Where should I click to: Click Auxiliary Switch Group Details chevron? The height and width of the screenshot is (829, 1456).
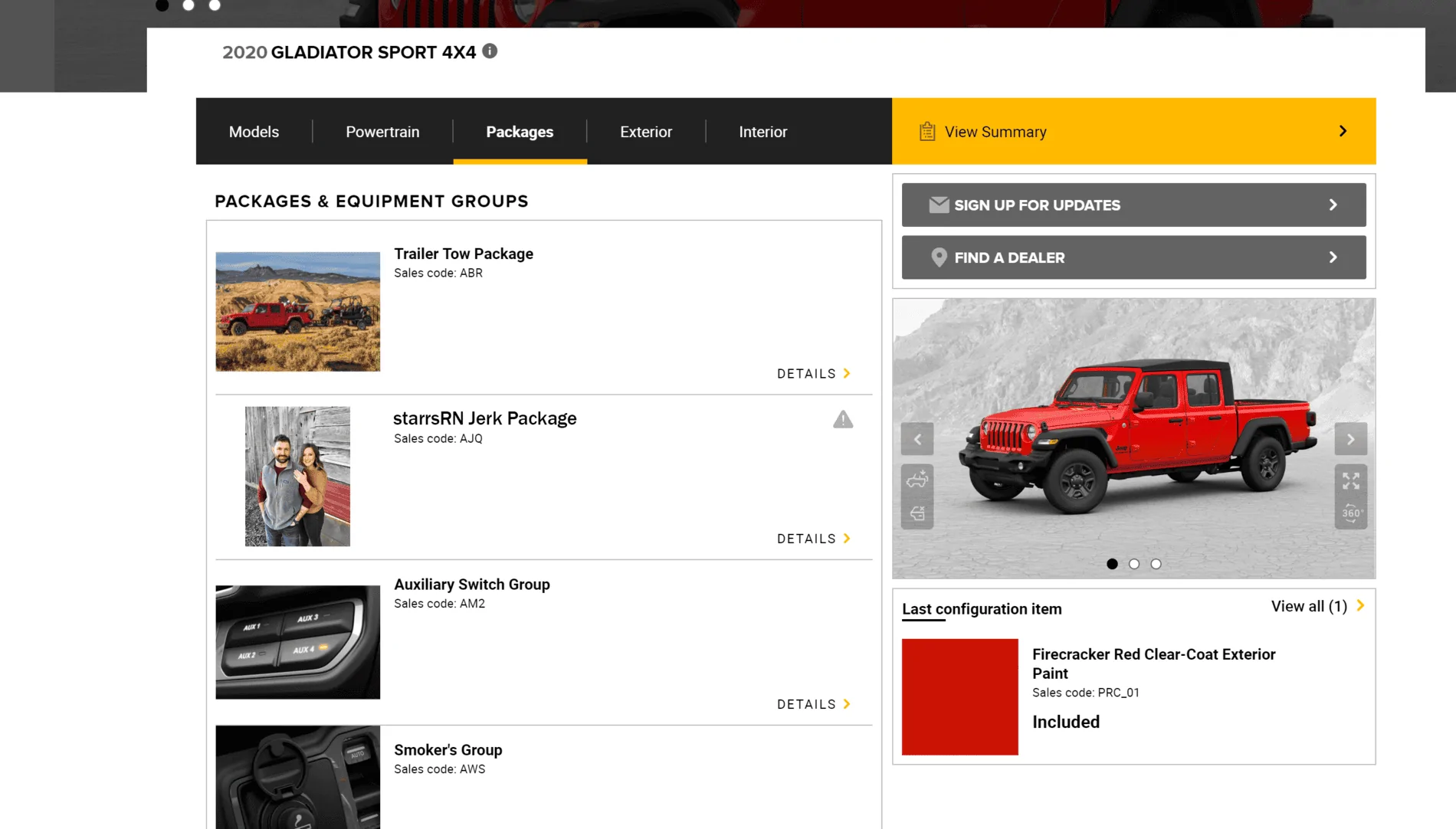point(847,703)
